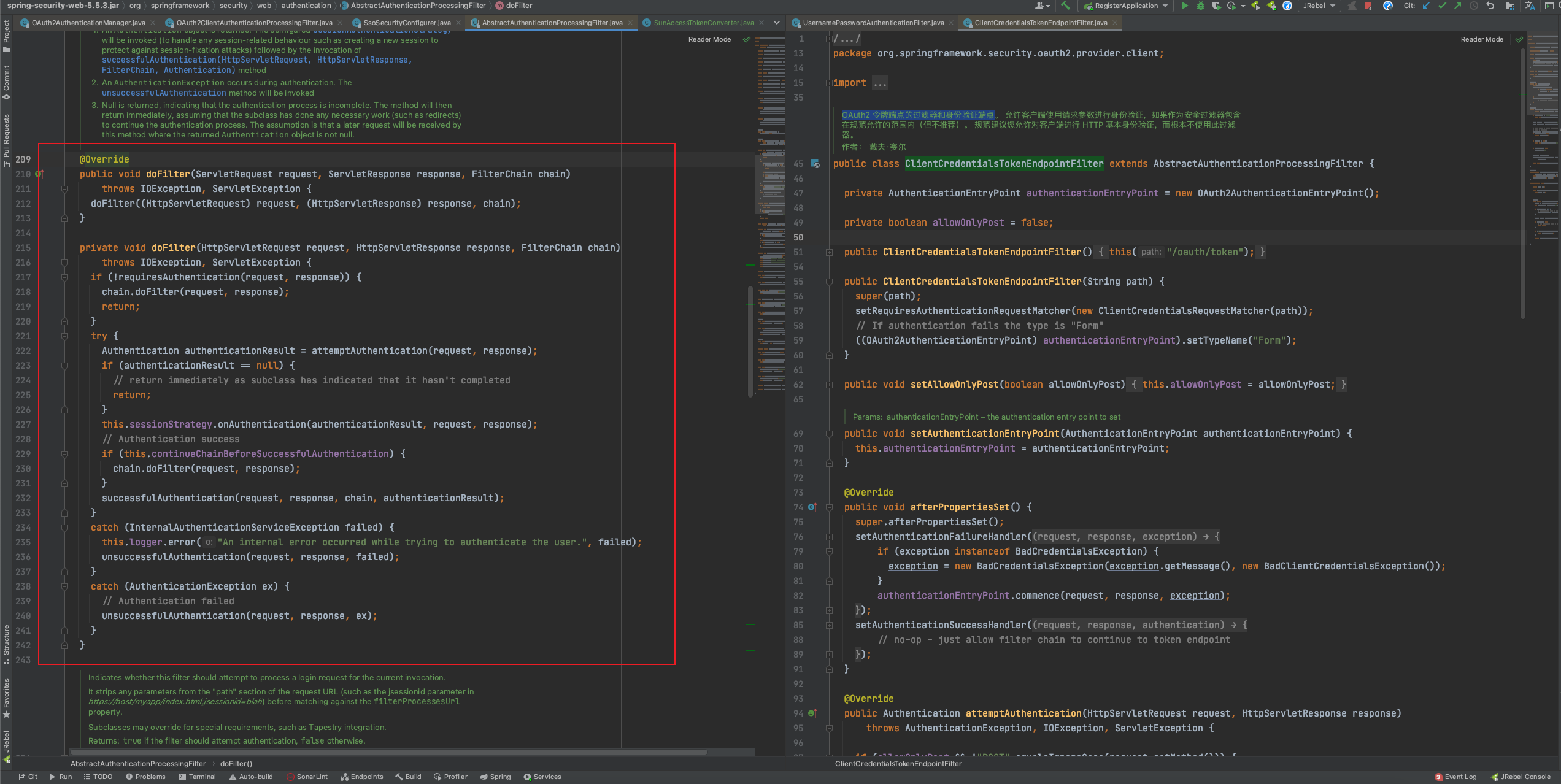Toggle the Pull Requests tool window
The image size is (1561, 784).
click(6, 140)
